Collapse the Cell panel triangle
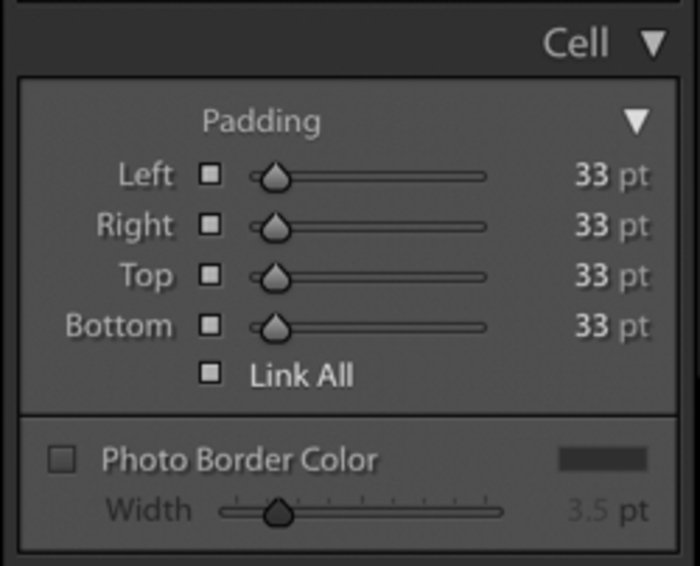This screenshot has width=700, height=566. click(x=653, y=43)
